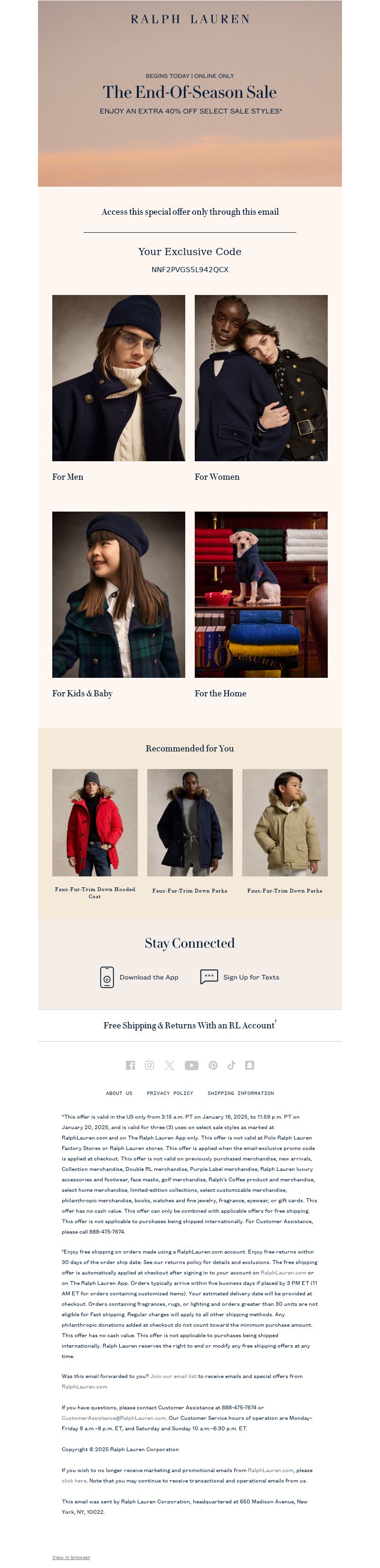Open the For Kids & Baby photo
This screenshot has height=1568, width=380.
pos(119,594)
